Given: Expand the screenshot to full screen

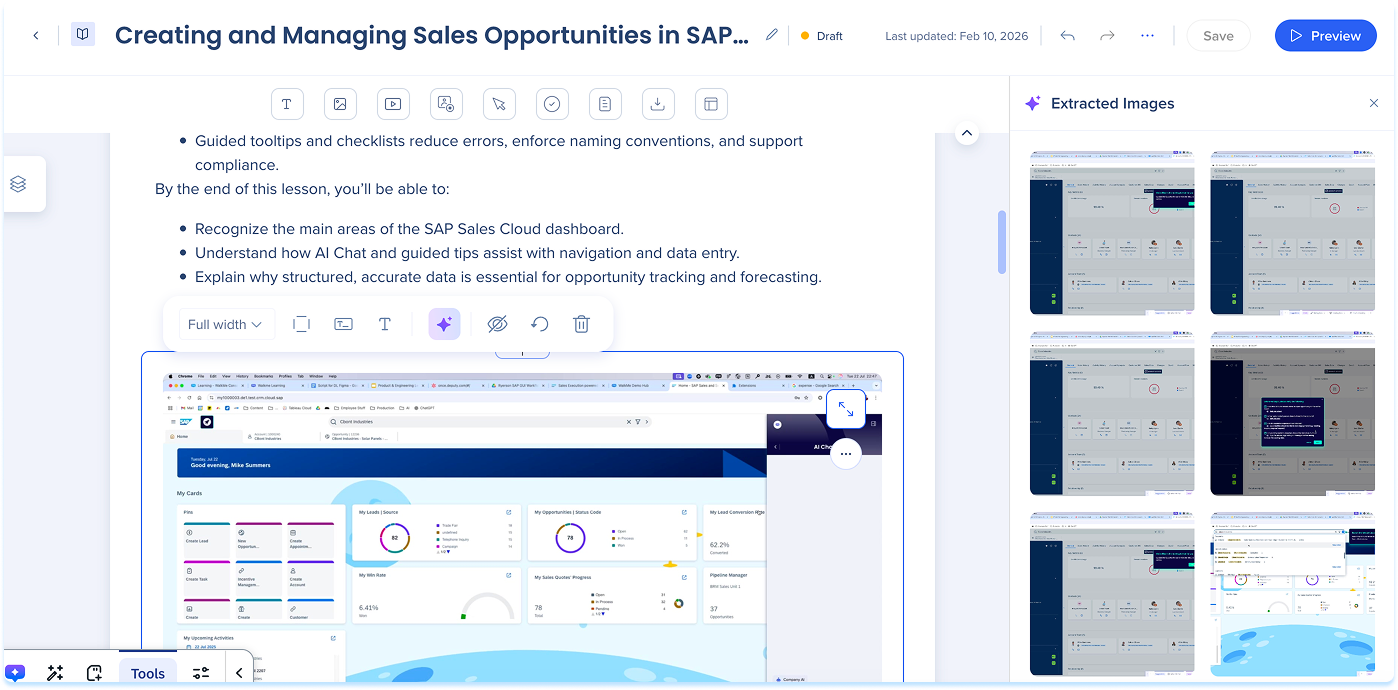Looking at the screenshot, I should tap(845, 409).
